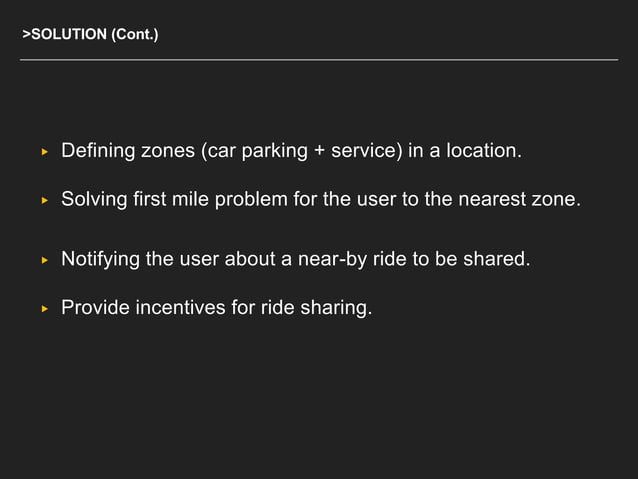Click the '>' symbol before SOLUTION
638x479 pixels.
point(26,34)
